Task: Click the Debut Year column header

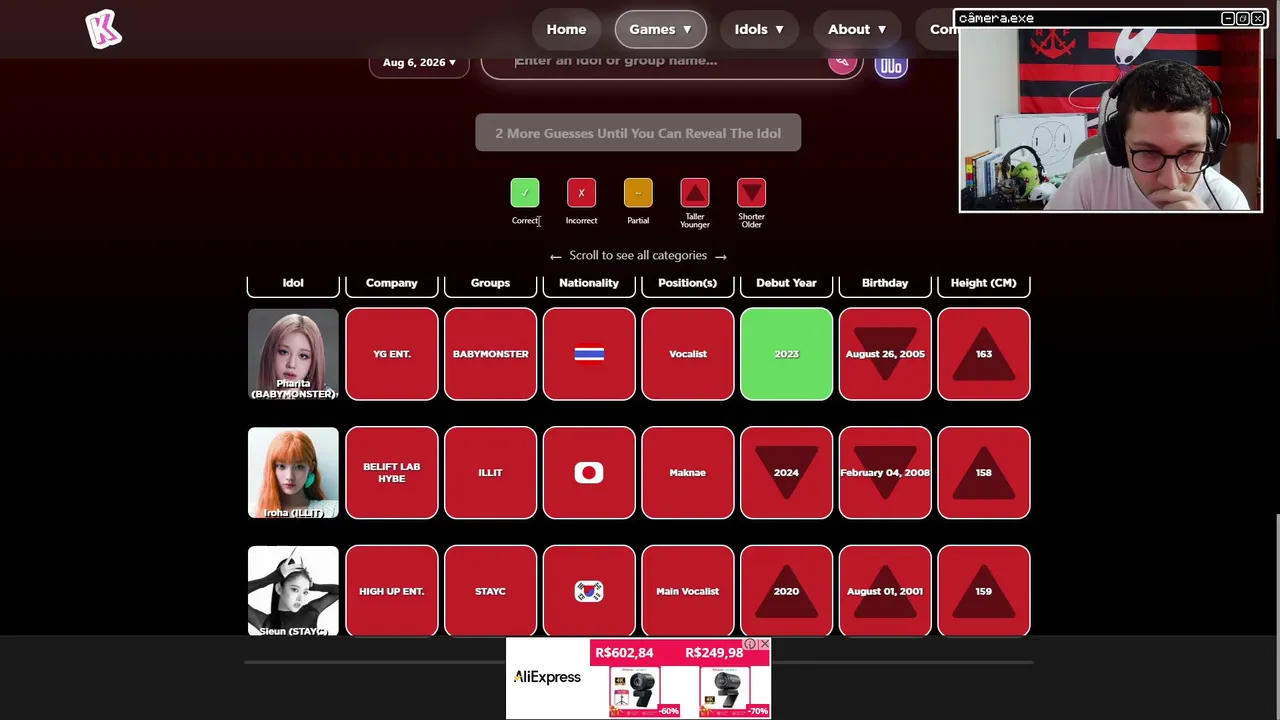Action: 786,283
